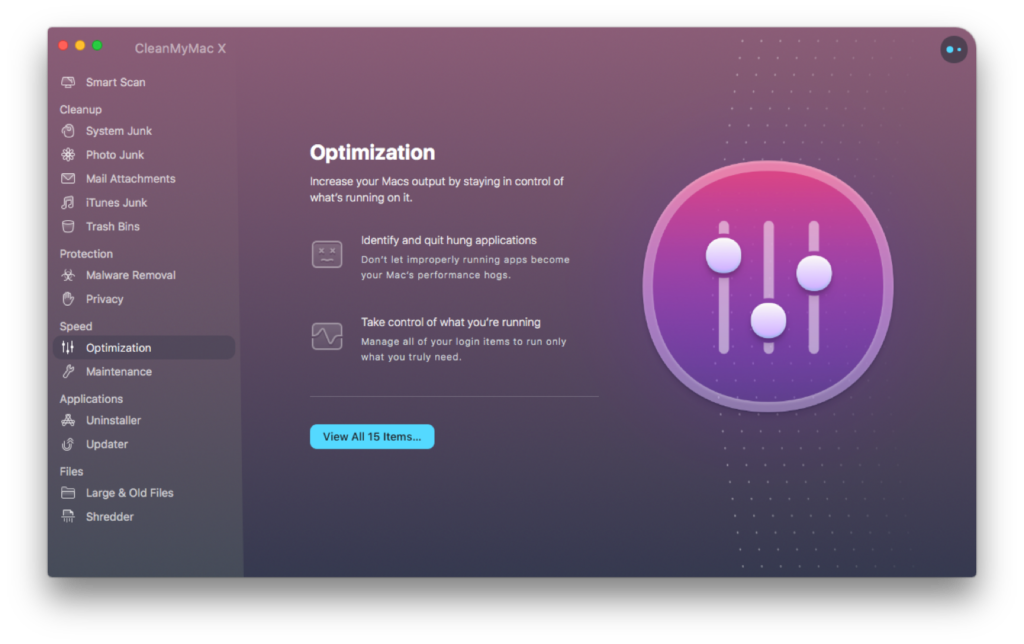Image resolution: width=1024 pixels, height=644 pixels.
Task: Click the Optimization sliders icon in sidebar
Action: pos(68,347)
